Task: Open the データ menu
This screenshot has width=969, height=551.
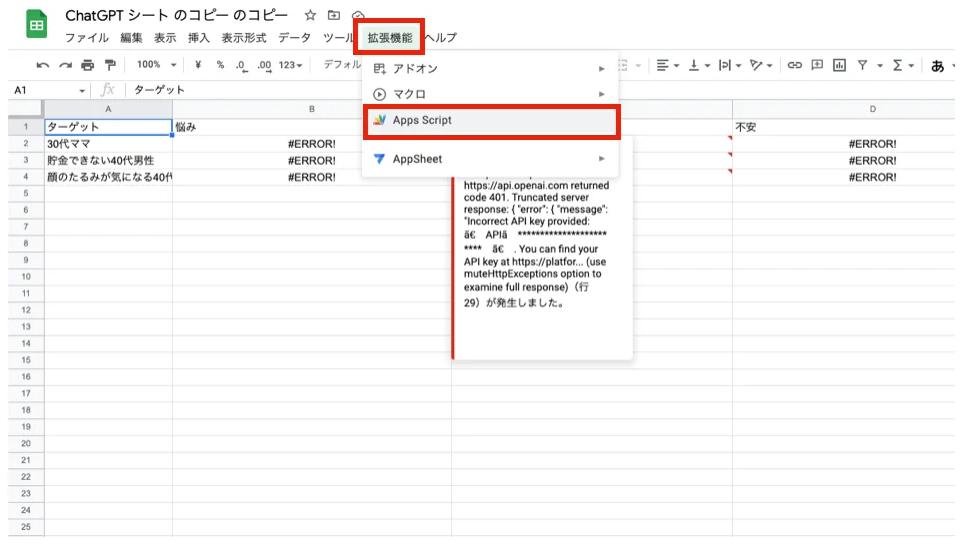Action: click(294, 38)
